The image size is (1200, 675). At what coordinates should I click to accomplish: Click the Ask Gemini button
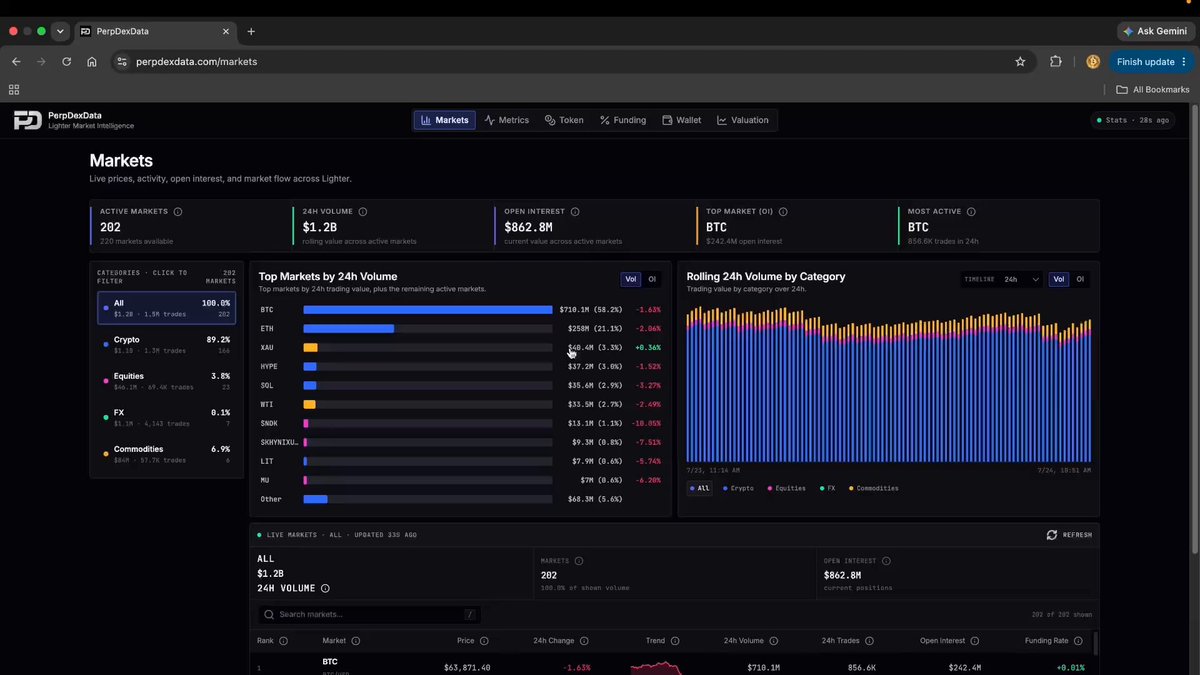[x=1155, y=31]
